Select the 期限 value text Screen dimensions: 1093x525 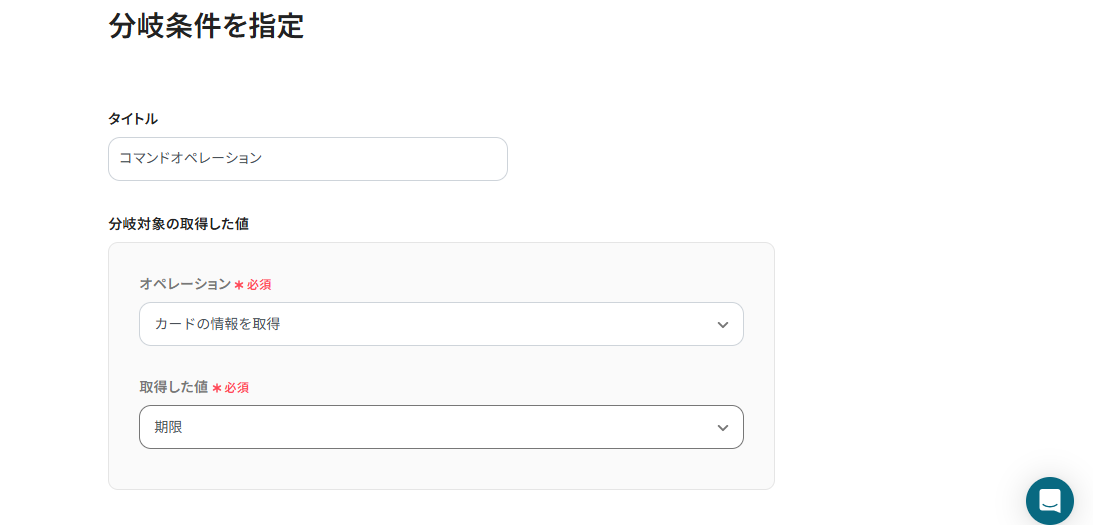coord(168,427)
